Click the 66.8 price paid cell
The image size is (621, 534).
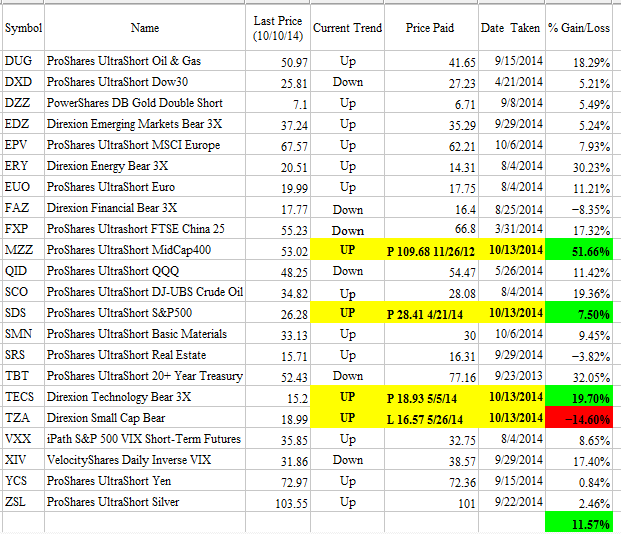[x=431, y=229]
